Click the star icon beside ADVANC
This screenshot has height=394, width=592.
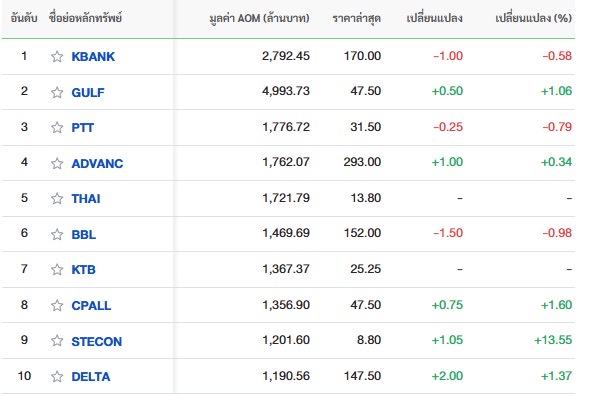point(57,163)
